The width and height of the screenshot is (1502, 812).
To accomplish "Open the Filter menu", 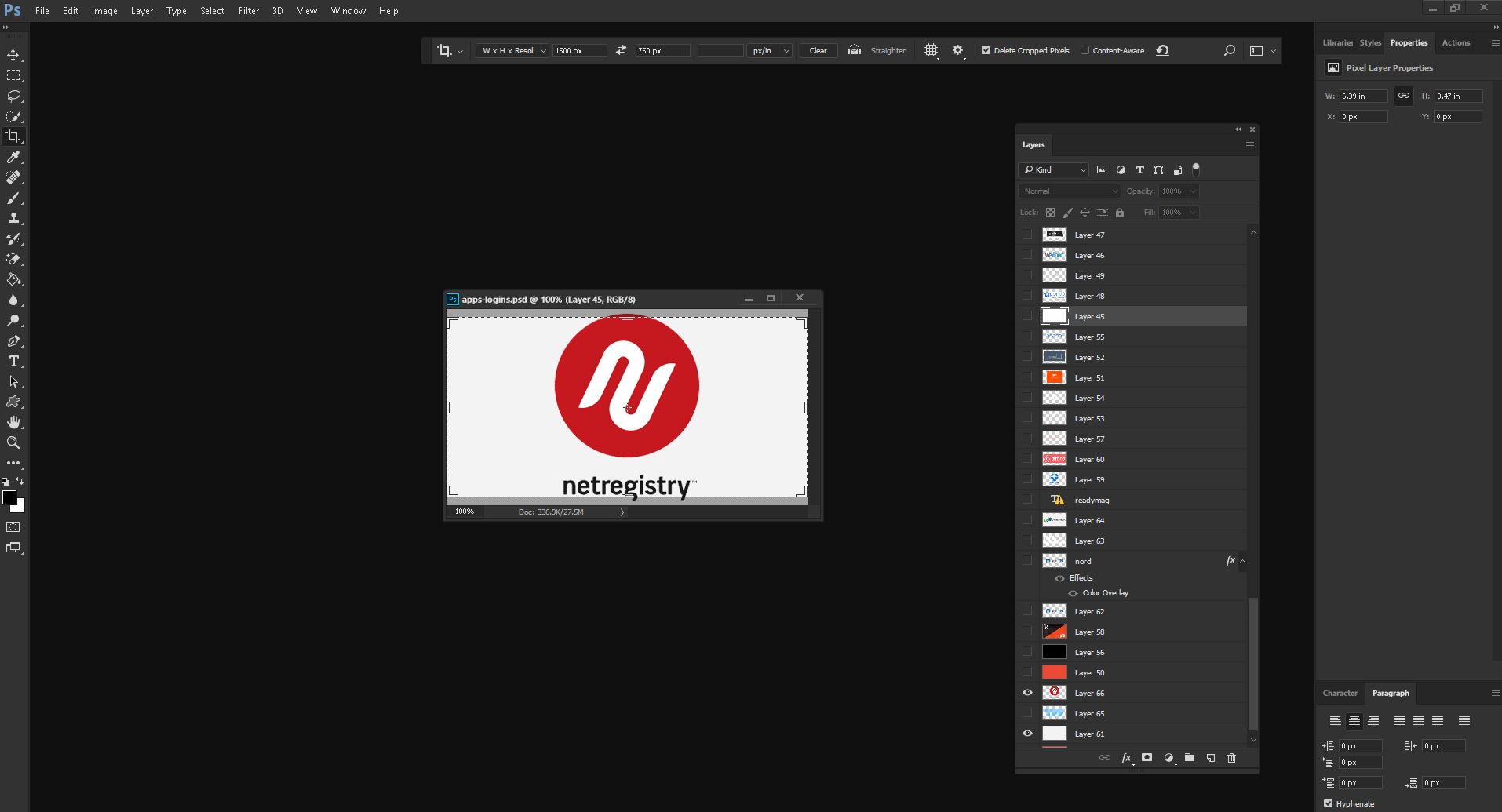I will tap(249, 11).
